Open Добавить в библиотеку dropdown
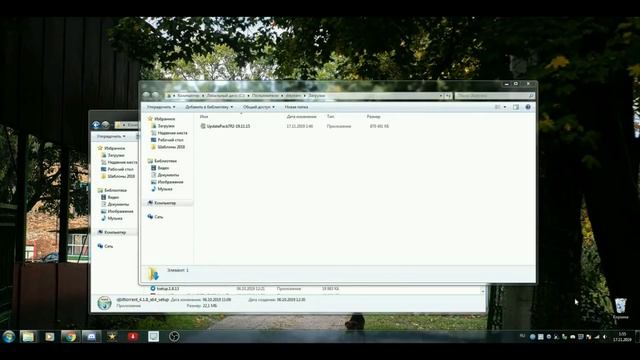 [x=209, y=107]
